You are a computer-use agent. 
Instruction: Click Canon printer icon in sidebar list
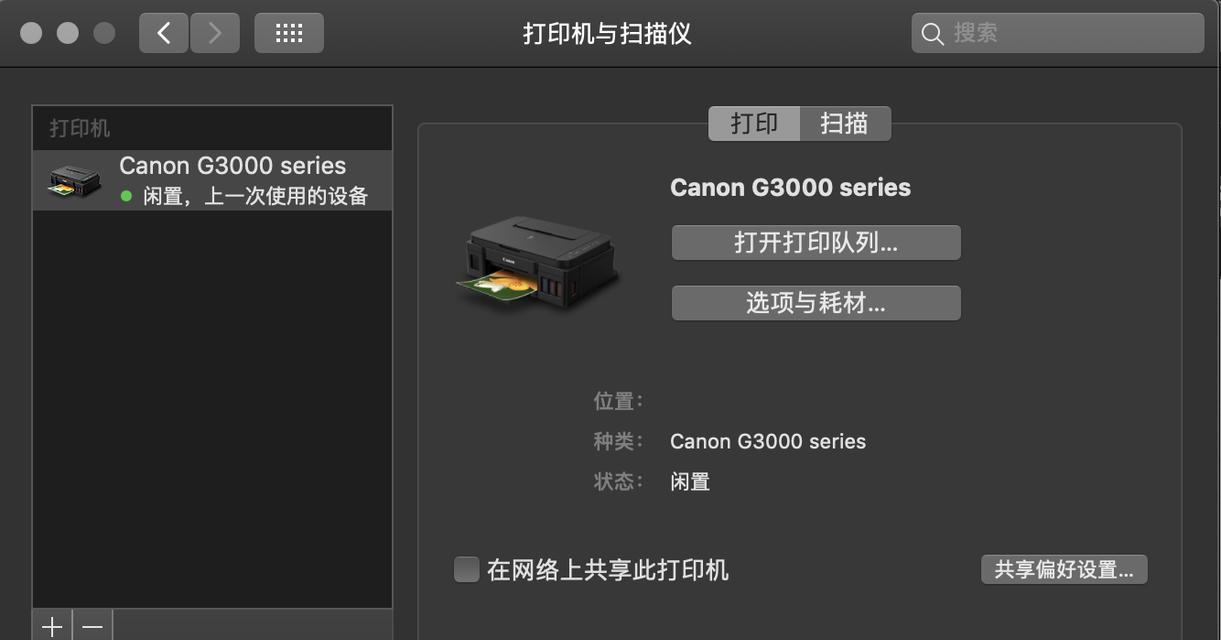tap(75, 181)
